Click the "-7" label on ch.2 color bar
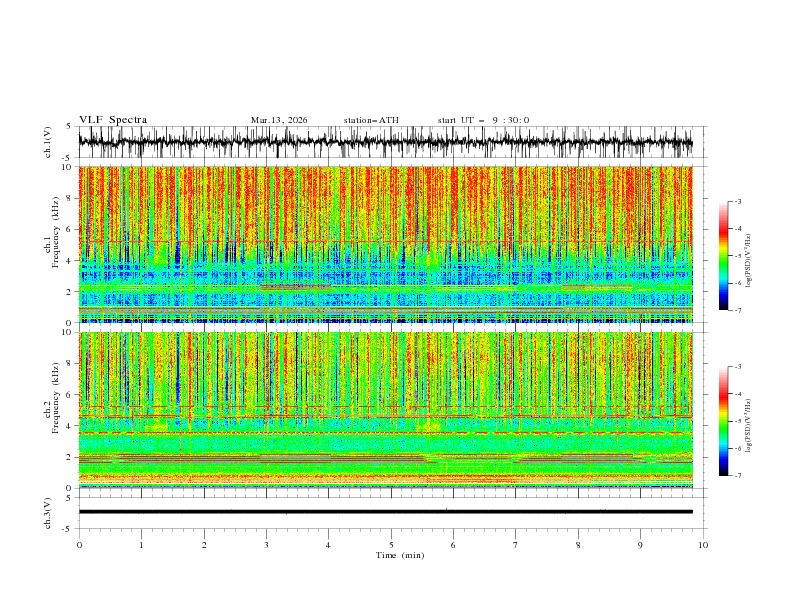This screenshot has height=612, width=792. coord(737,476)
